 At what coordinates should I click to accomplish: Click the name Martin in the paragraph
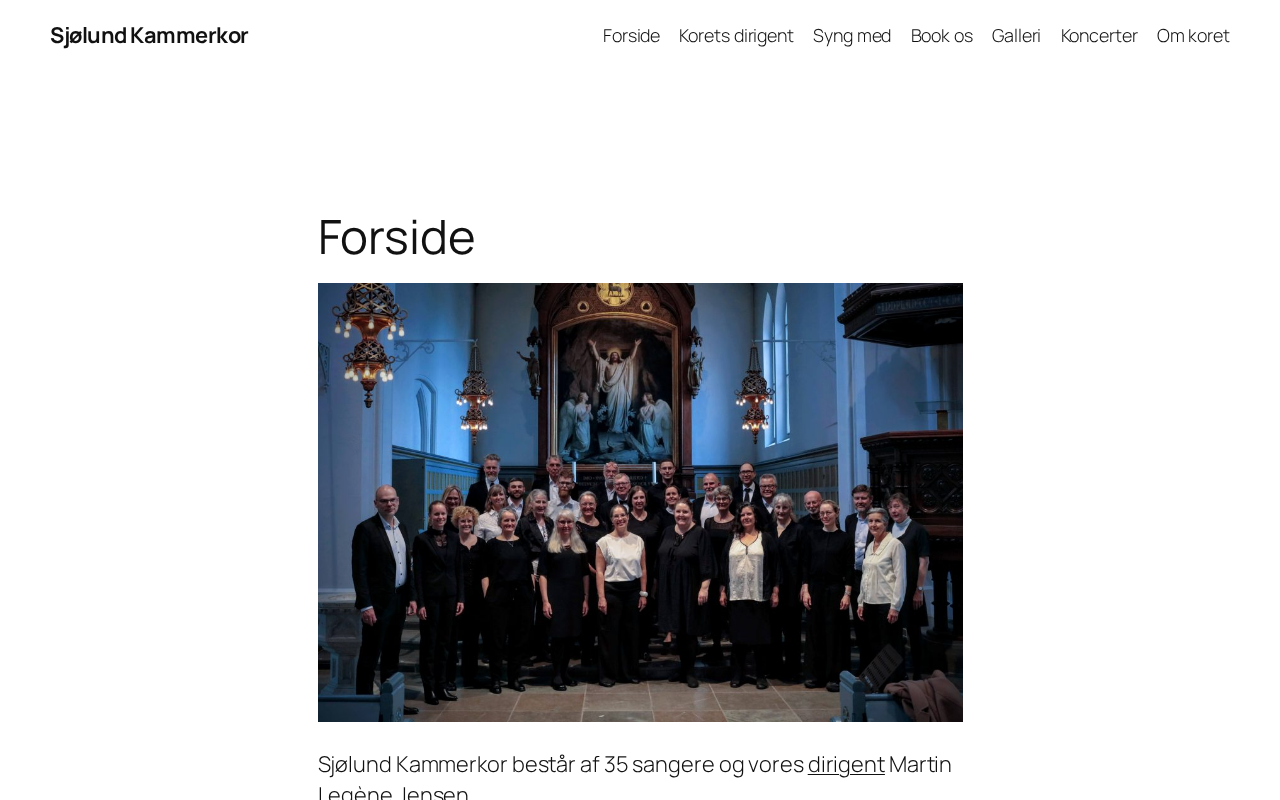pyautogui.click(x=920, y=764)
